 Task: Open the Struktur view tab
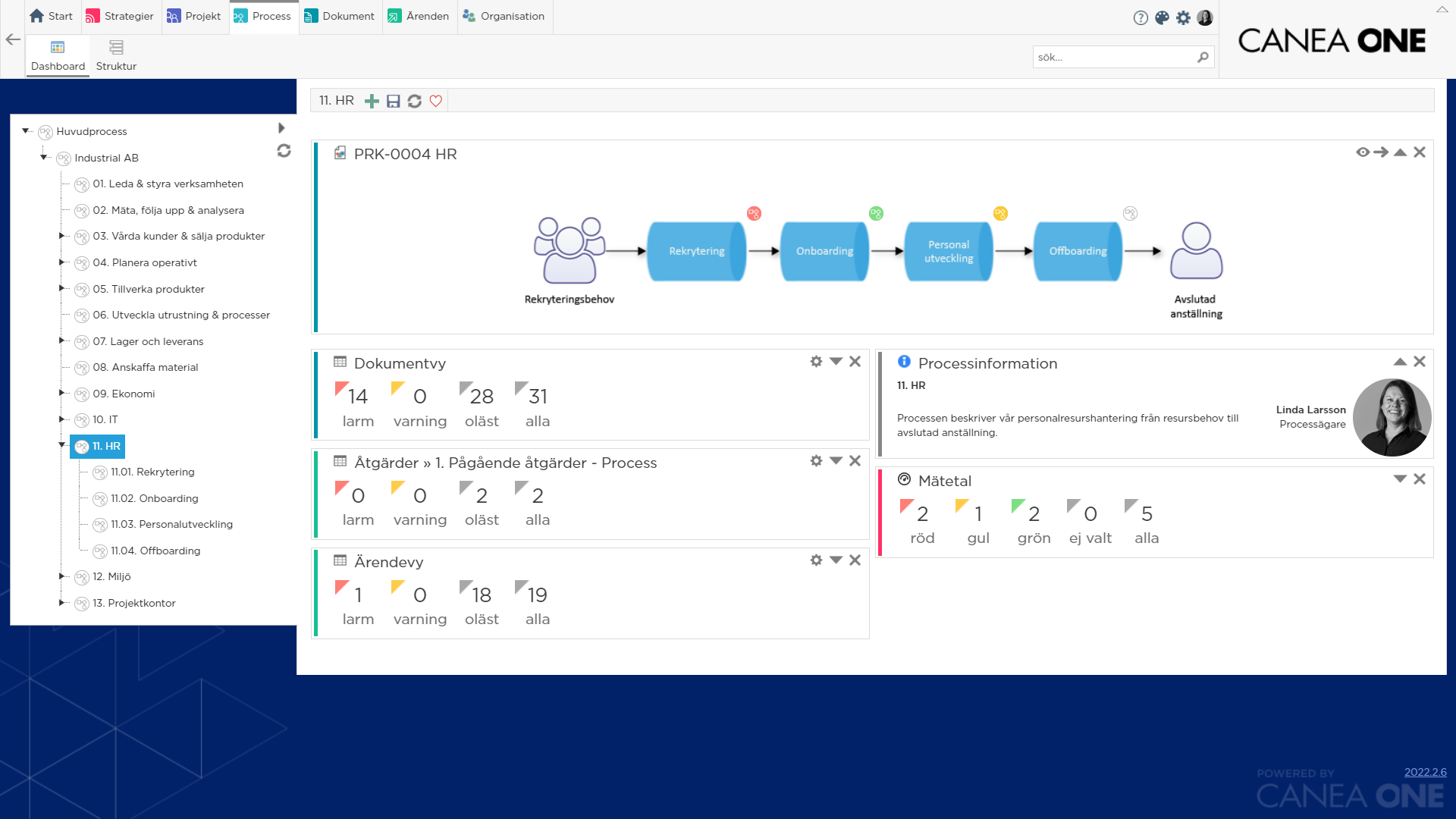coord(116,56)
